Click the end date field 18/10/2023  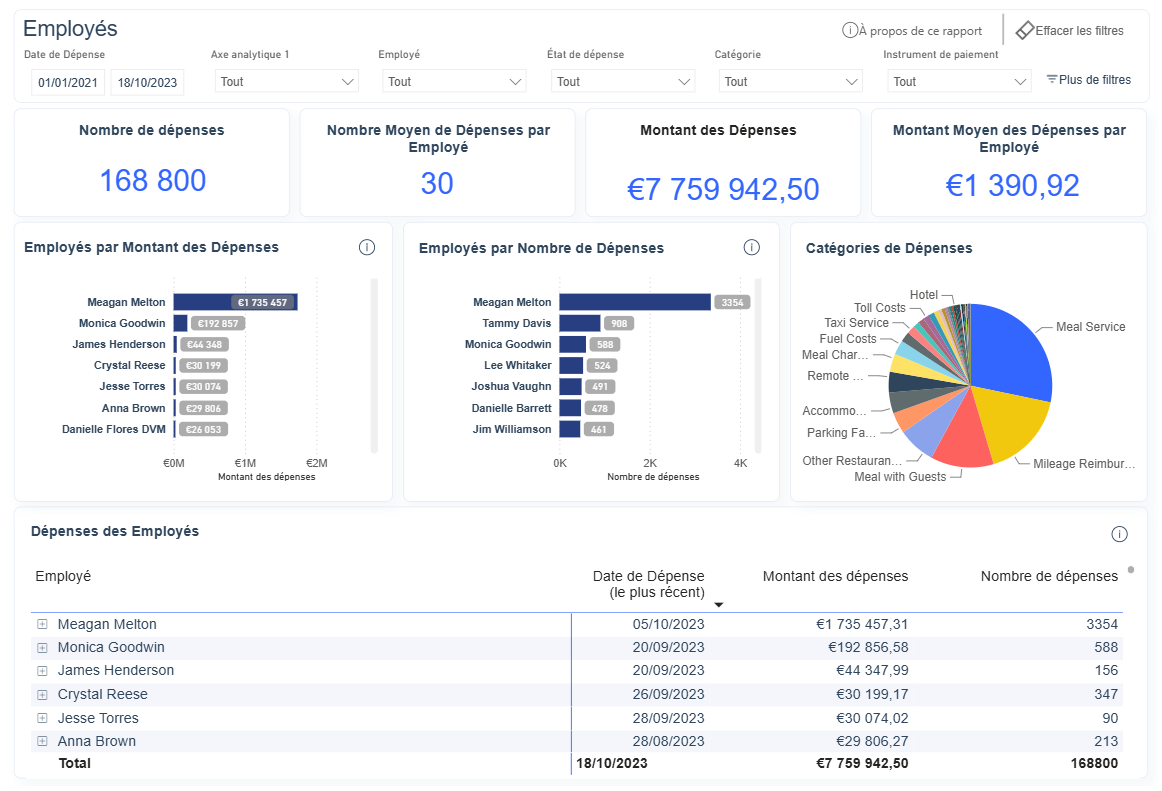(x=147, y=82)
